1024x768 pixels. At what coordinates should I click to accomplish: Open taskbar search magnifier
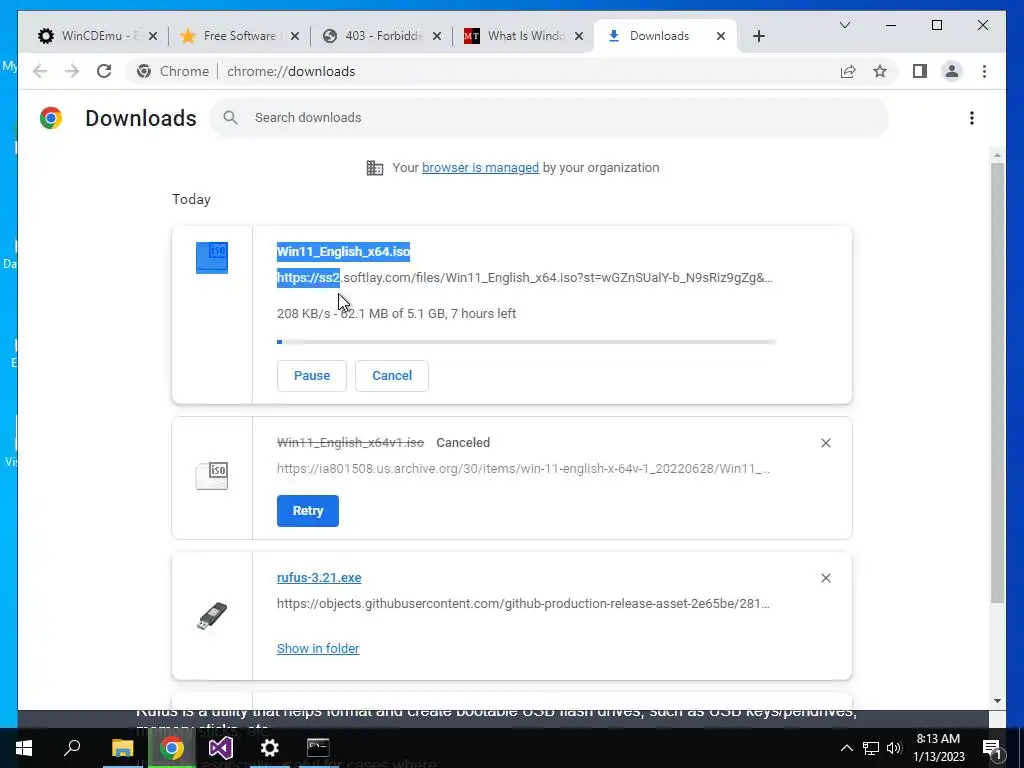click(x=72, y=748)
